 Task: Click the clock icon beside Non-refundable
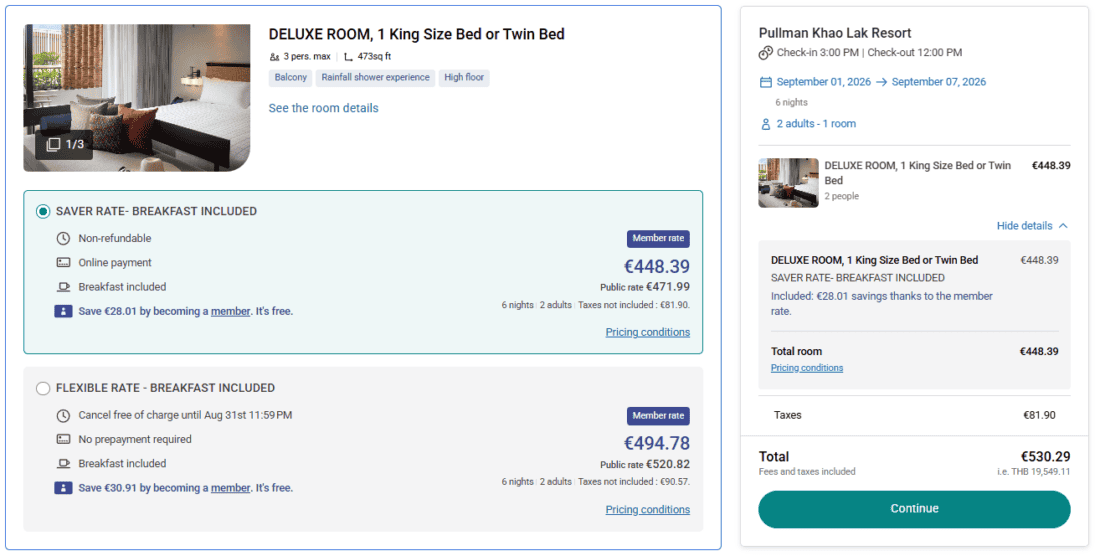tap(63, 239)
